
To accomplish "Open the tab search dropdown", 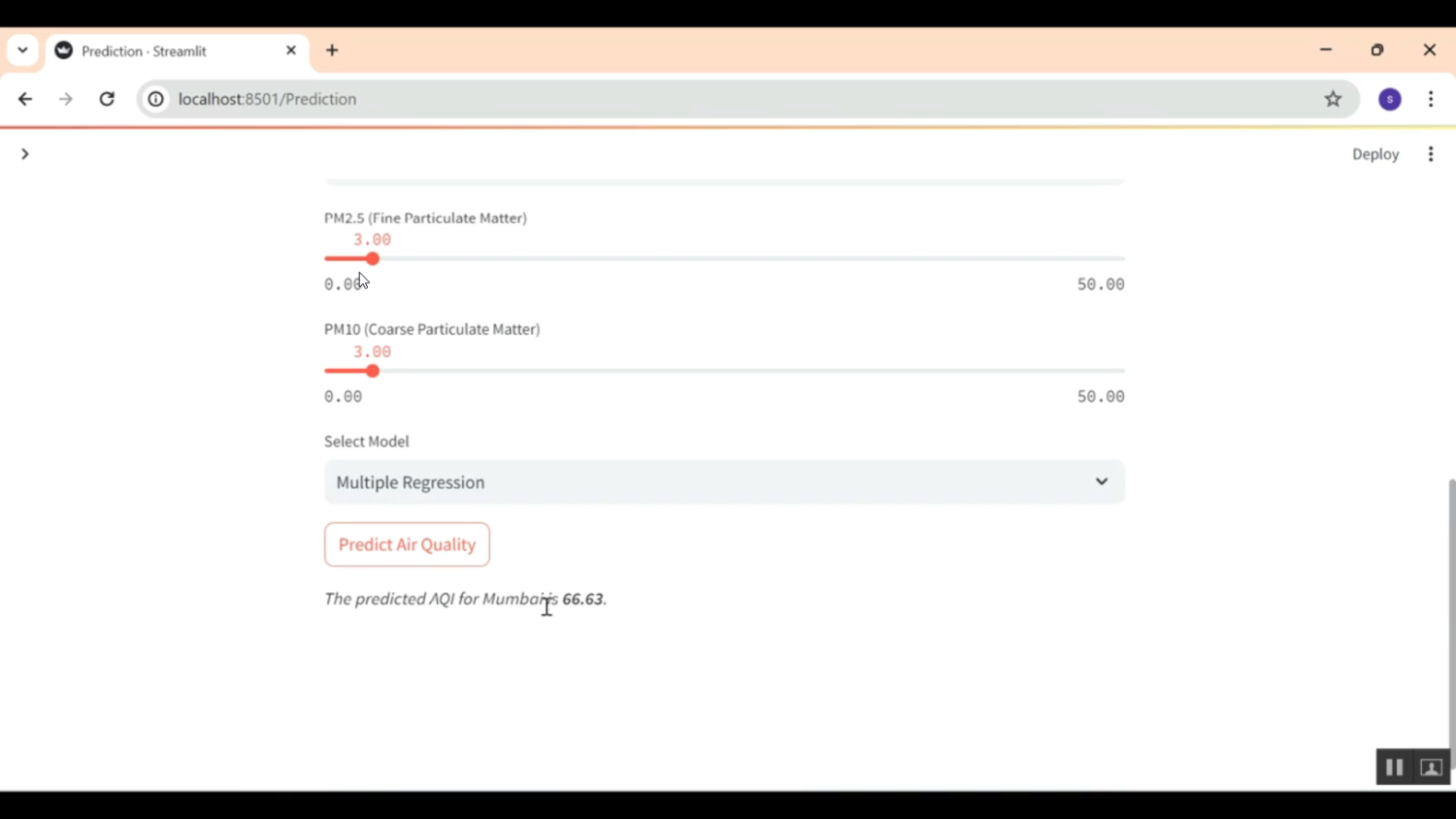I will [x=22, y=50].
